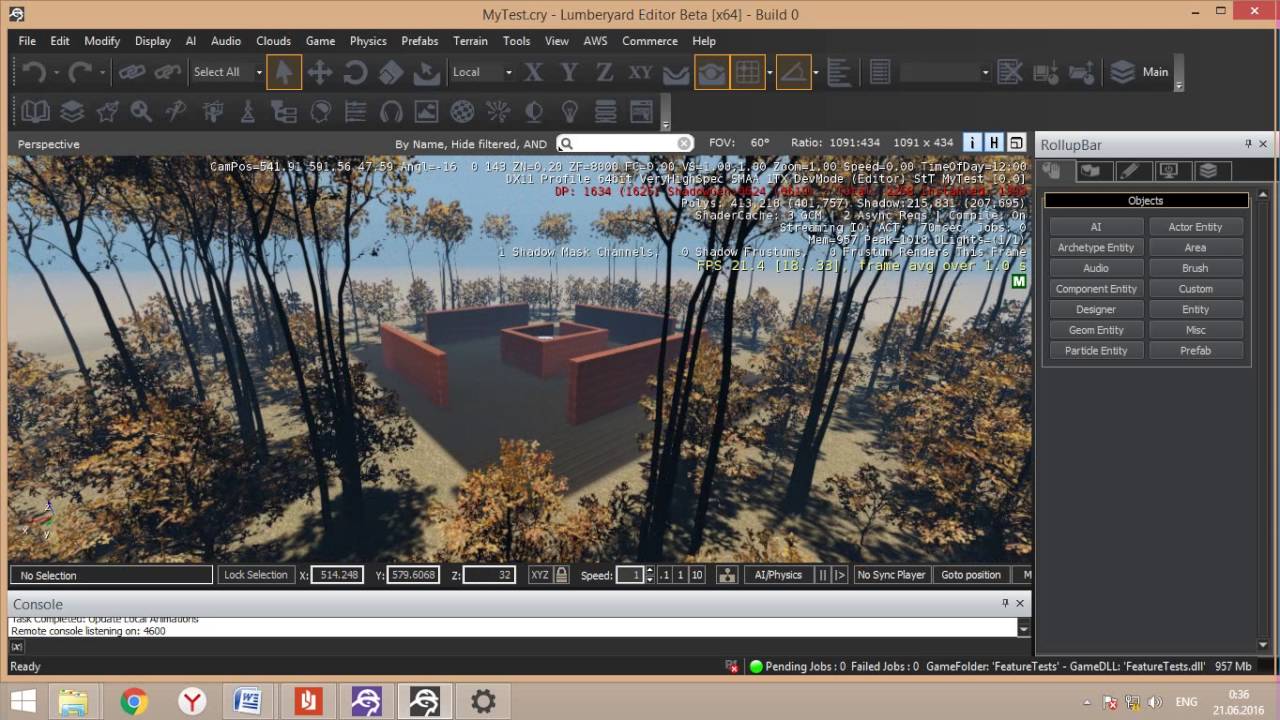1280x720 pixels.
Task: Open the UI Editor window icon
Action: (641, 111)
